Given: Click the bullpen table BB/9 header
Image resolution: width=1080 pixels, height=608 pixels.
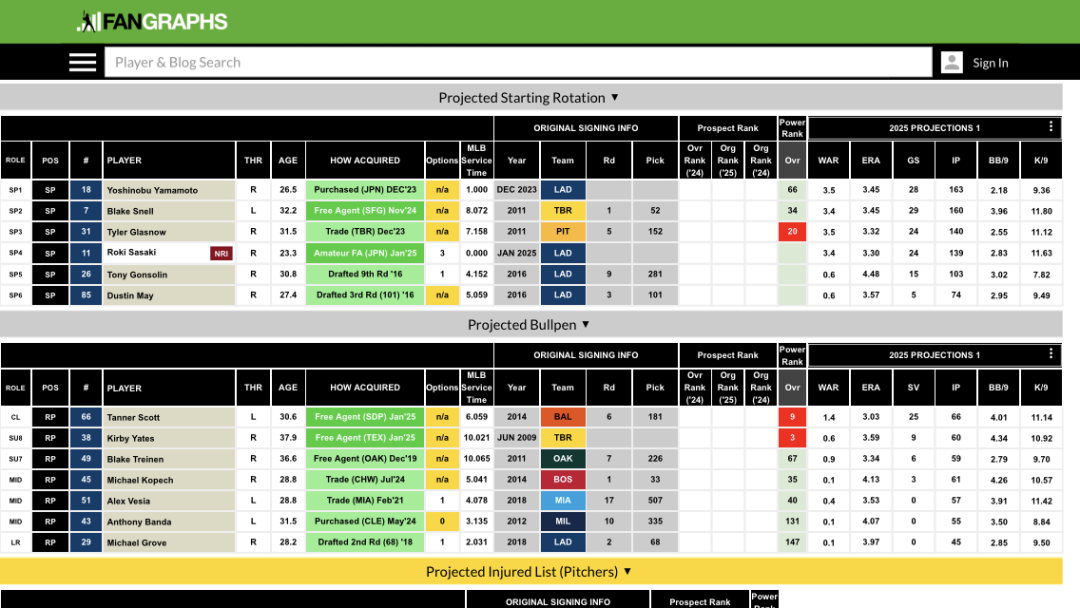Looking at the screenshot, I should click(x=999, y=388).
